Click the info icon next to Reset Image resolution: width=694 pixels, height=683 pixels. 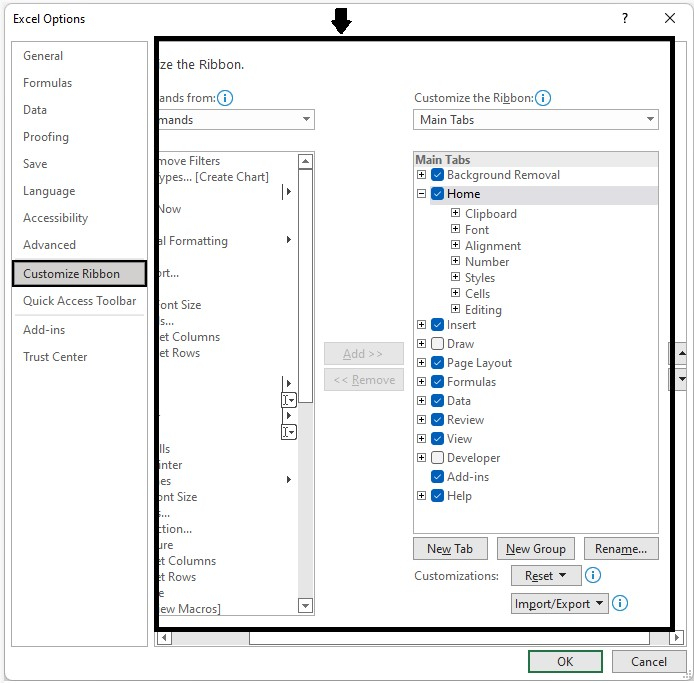[593, 575]
